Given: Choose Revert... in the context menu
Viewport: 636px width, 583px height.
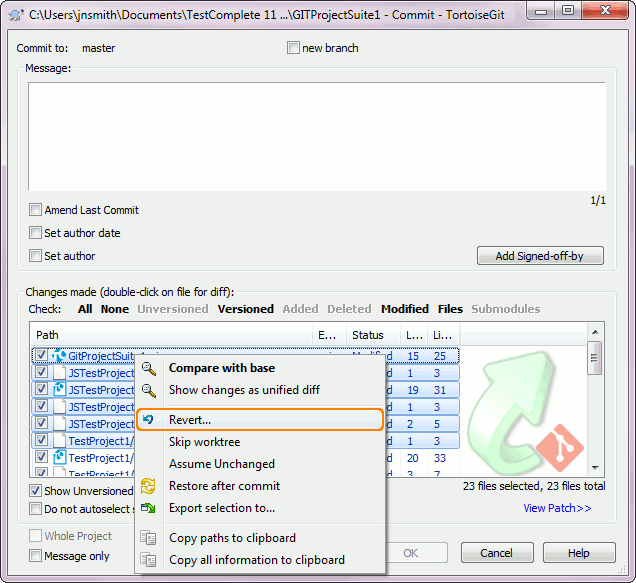Looking at the screenshot, I should (x=260, y=420).
